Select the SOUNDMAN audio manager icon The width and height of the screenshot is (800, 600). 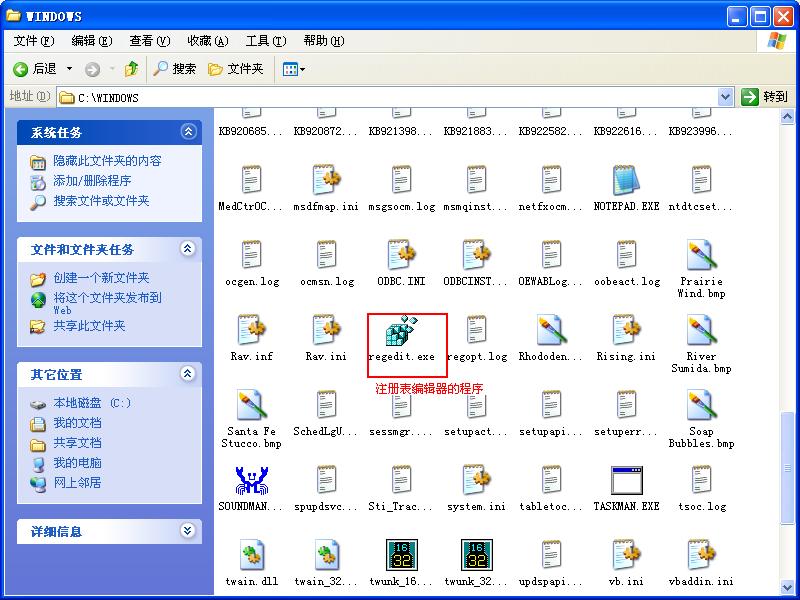[252, 481]
